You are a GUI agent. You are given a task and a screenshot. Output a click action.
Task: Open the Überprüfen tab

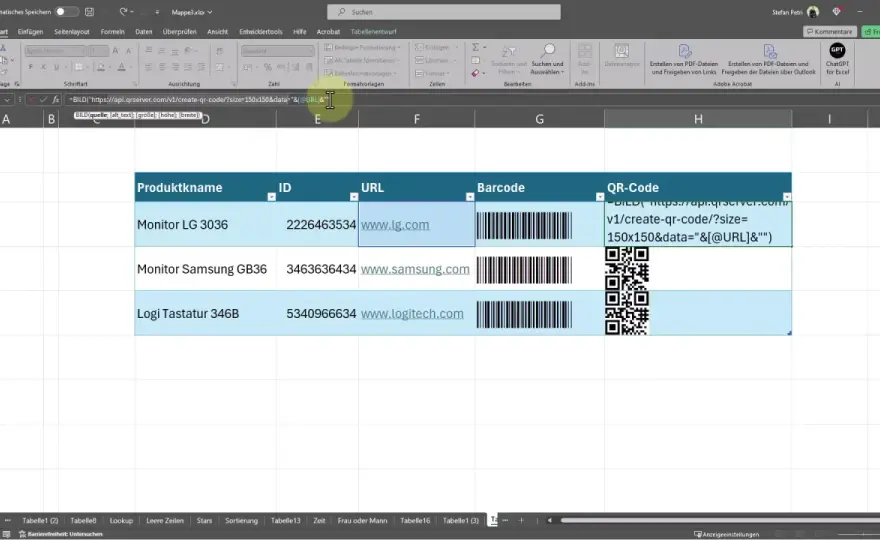pos(180,31)
